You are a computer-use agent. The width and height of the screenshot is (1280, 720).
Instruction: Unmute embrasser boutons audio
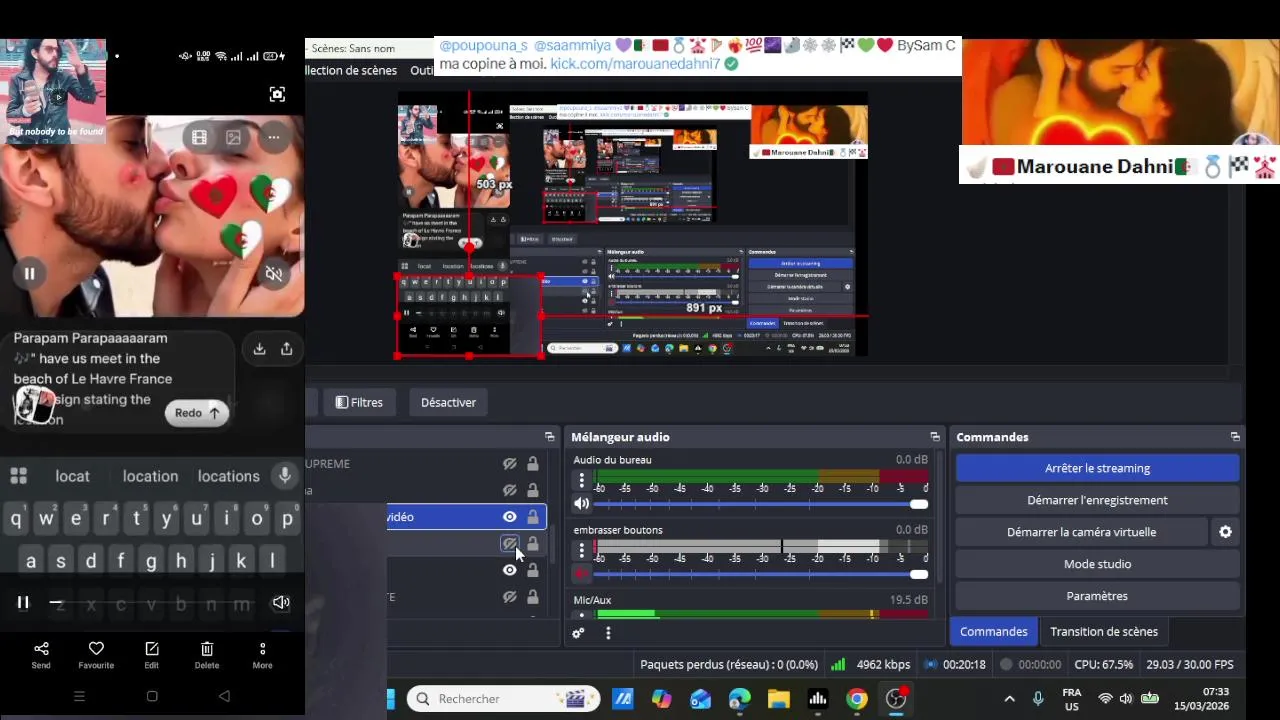[581, 574]
